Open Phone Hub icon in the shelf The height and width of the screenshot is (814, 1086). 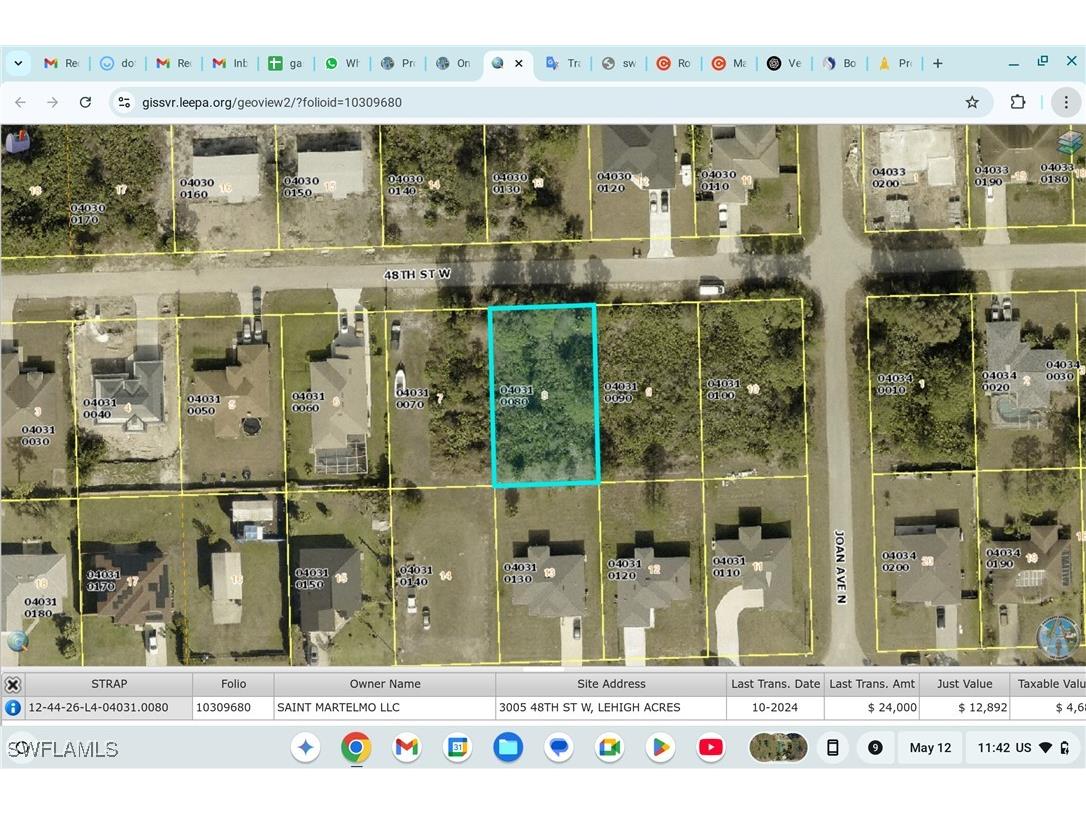(833, 747)
